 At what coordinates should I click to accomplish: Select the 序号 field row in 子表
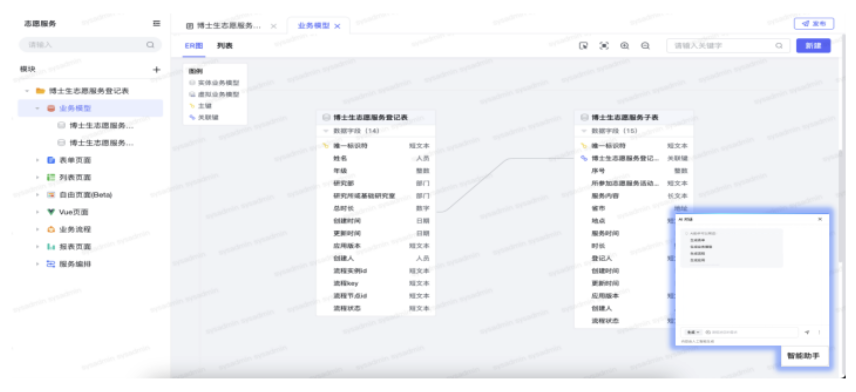click(634, 171)
